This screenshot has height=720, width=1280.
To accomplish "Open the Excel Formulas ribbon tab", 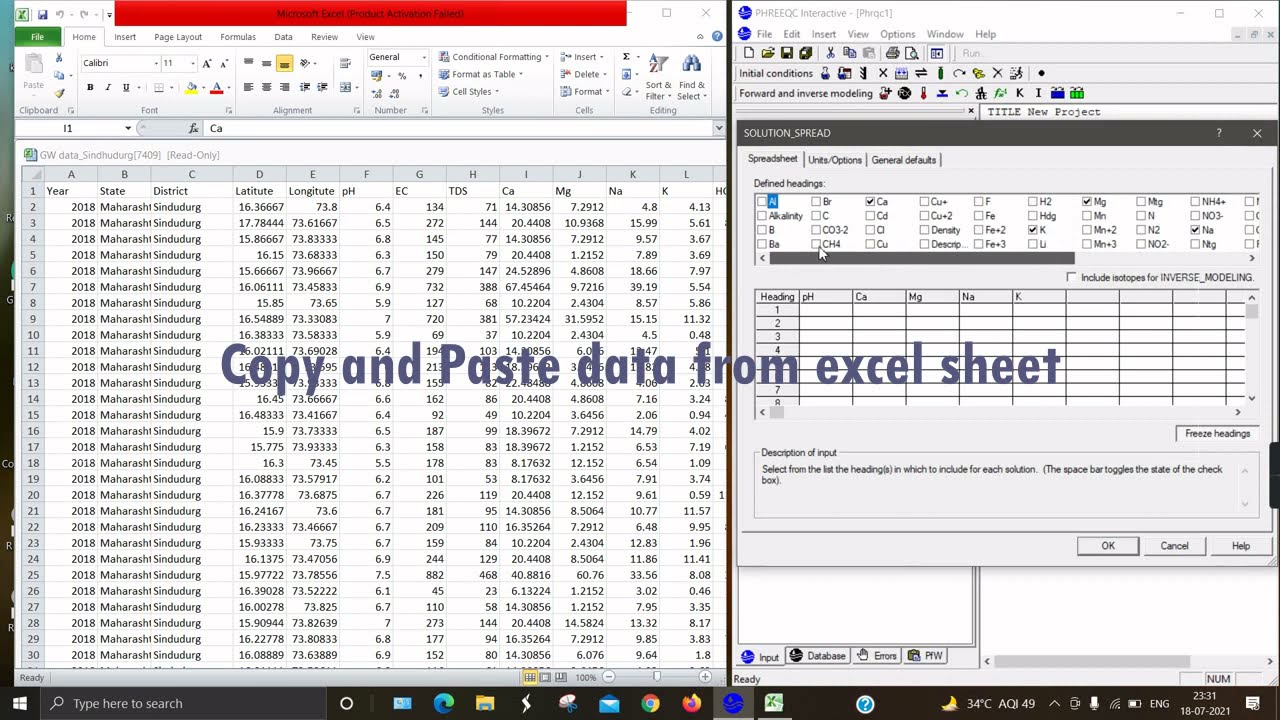I will pos(238,37).
